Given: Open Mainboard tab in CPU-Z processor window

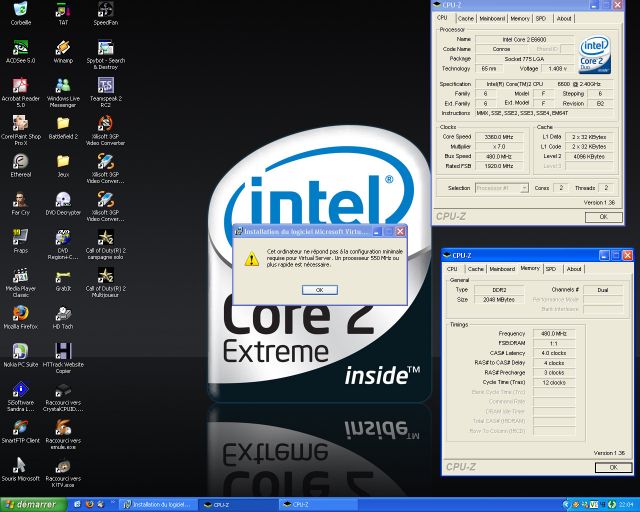Looking at the screenshot, I should [x=492, y=18].
